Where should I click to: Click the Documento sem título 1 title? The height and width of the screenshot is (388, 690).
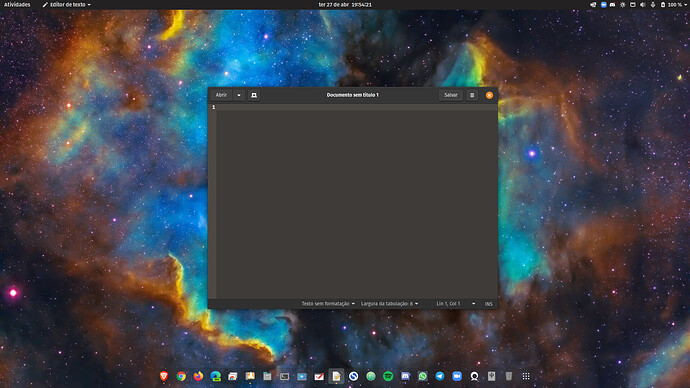point(352,95)
